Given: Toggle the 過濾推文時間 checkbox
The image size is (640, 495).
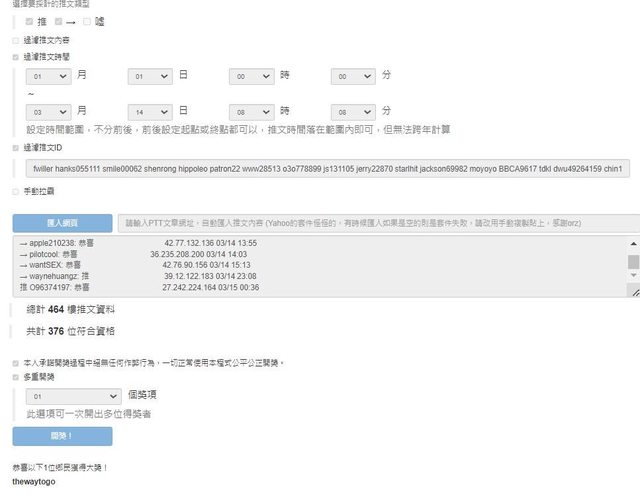Looking at the screenshot, I should (x=15, y=57).
